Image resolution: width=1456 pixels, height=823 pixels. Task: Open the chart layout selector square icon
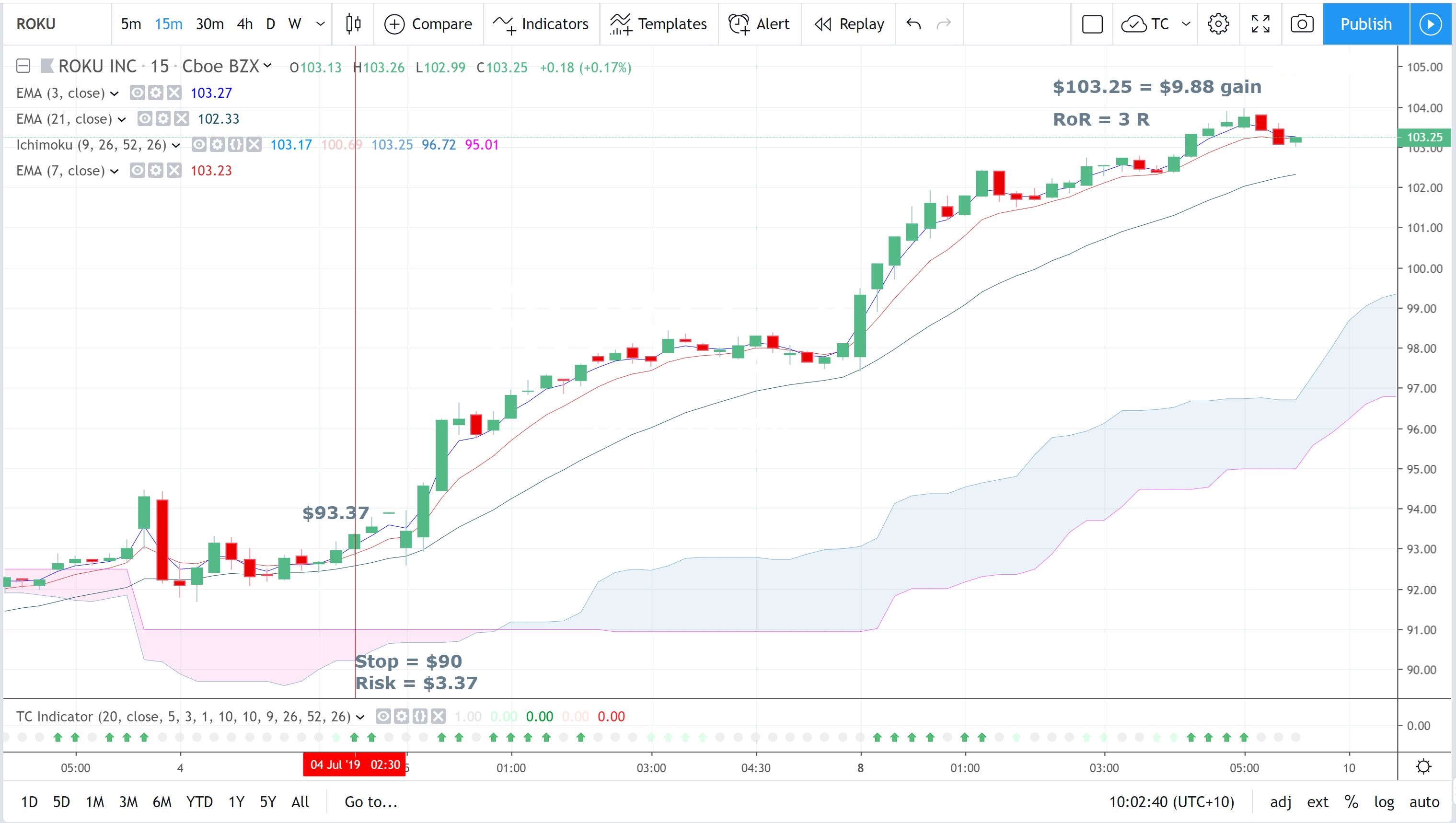click(x=1092, y=24)
